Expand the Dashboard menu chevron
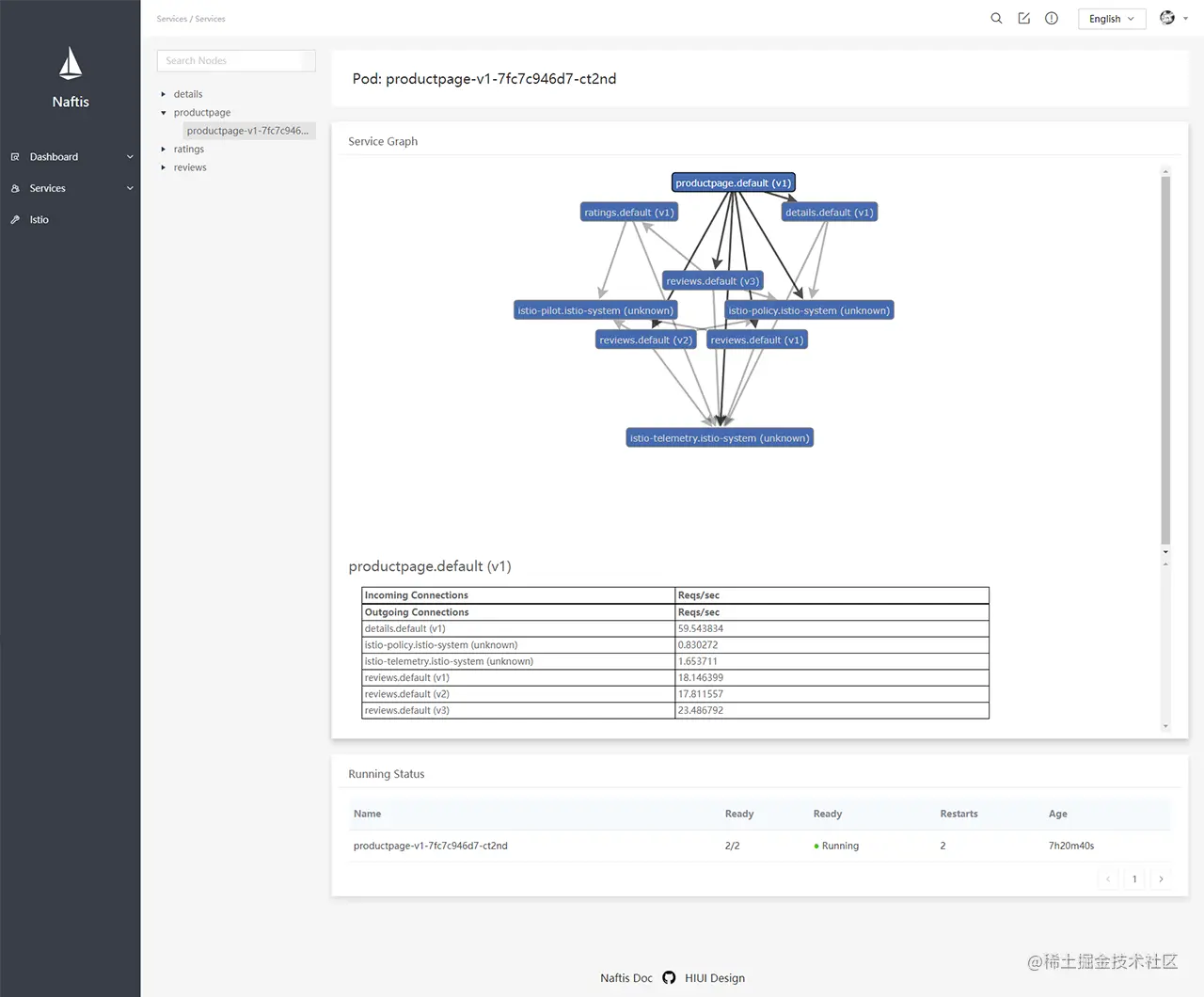The height and width of the screenshot is (997, 1204). (x=130, y=157)
